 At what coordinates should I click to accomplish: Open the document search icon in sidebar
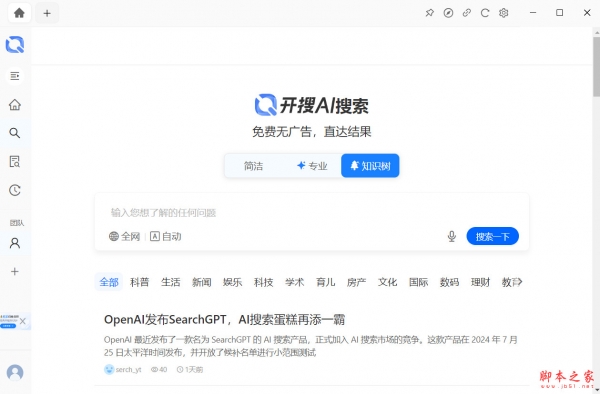(x=15, y=161)
